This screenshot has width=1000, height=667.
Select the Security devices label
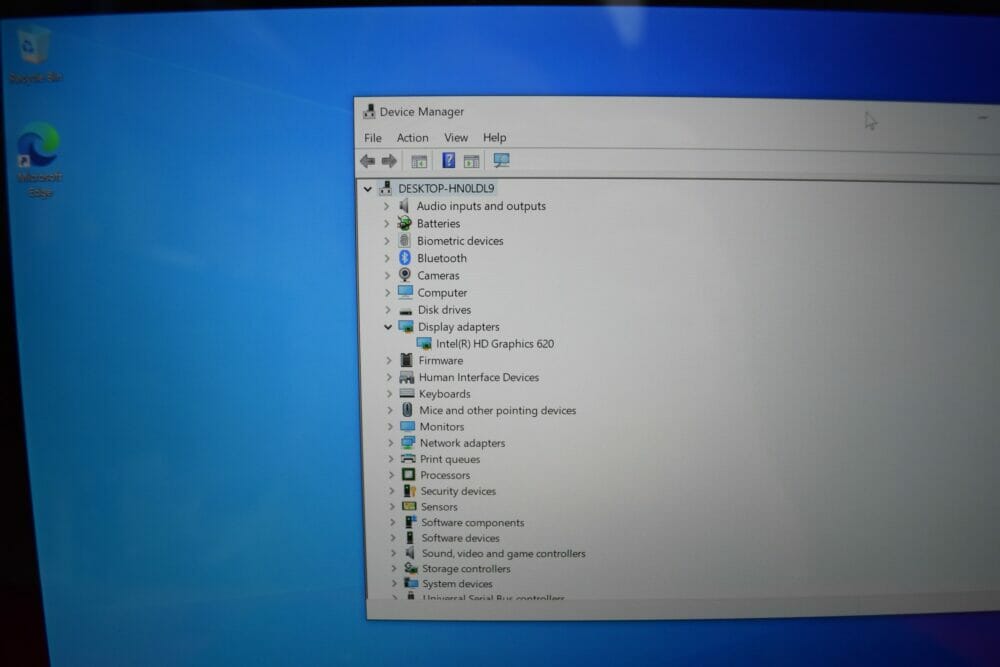coord(458,491)
